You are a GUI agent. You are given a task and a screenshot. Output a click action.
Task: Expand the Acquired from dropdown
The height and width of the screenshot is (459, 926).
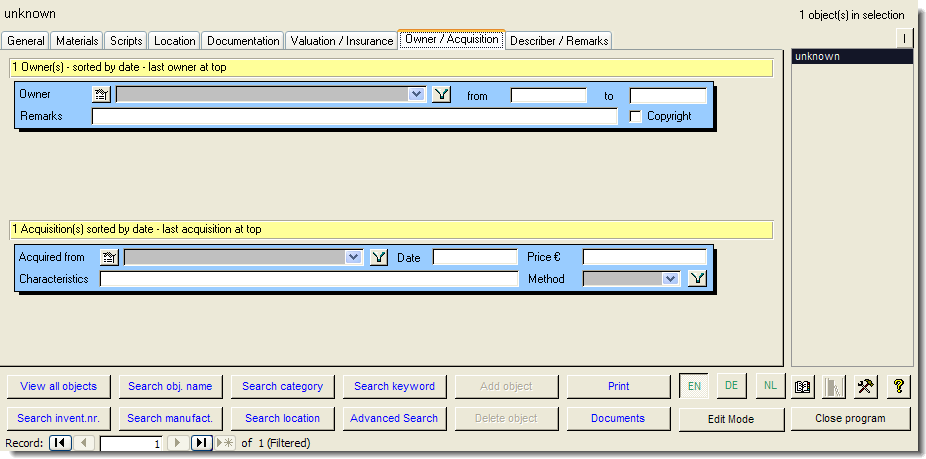pos(353,257)
